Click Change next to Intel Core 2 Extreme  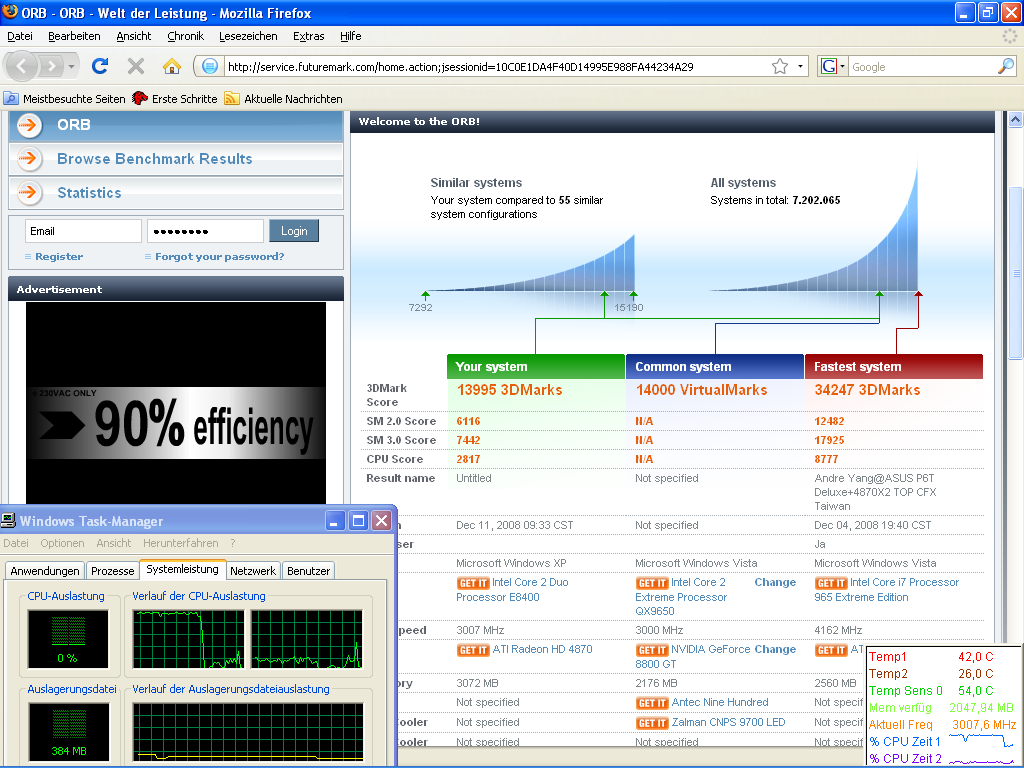tap(775, 583)
